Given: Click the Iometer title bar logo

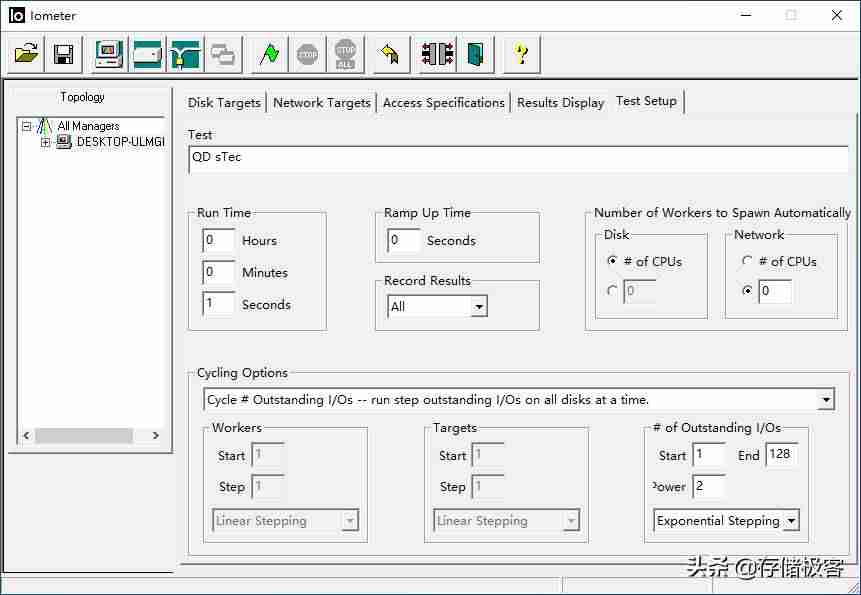Looking at the screenshot, I should 16,15.
